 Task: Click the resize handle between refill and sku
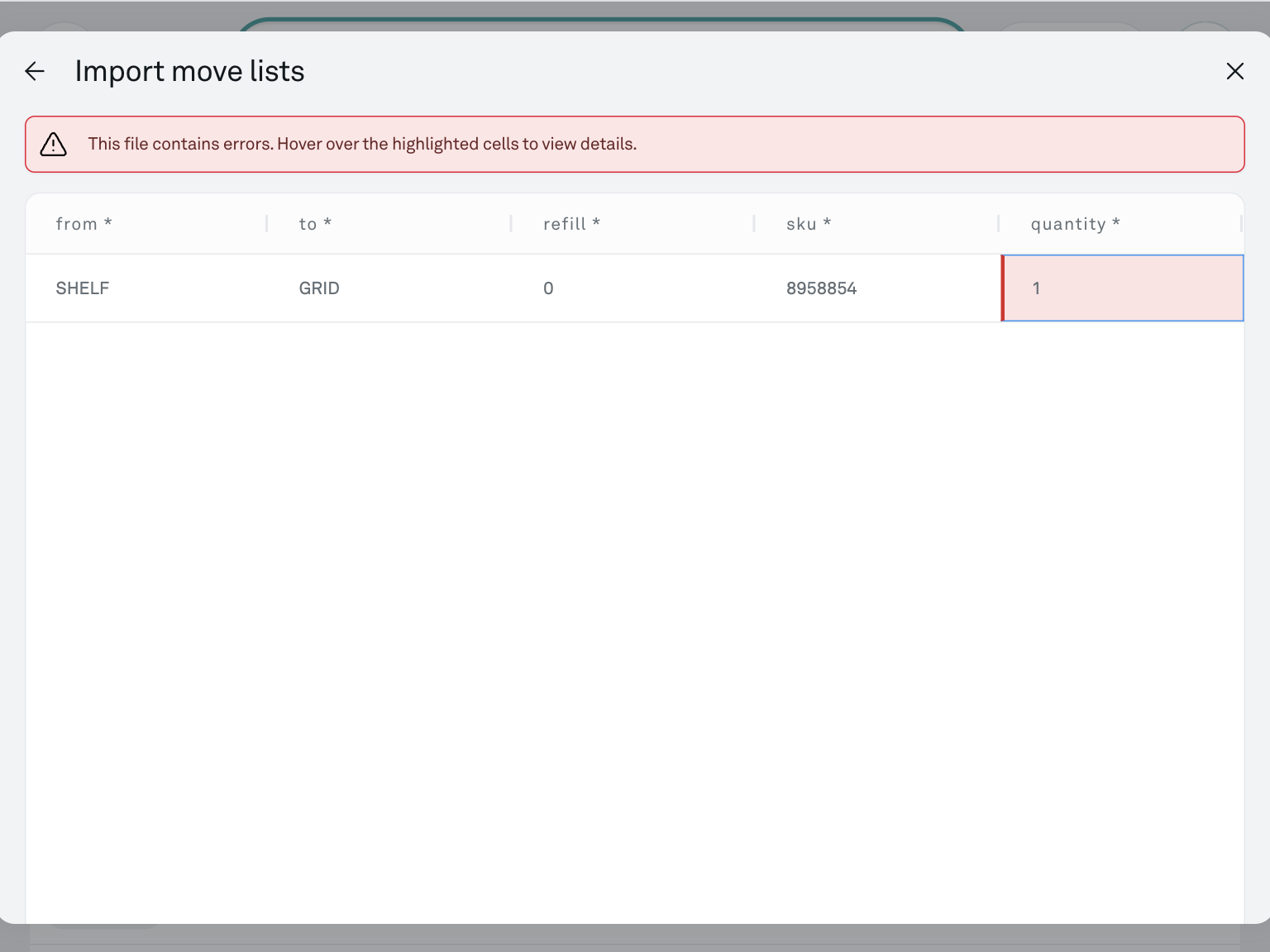[x=754, y=224]
